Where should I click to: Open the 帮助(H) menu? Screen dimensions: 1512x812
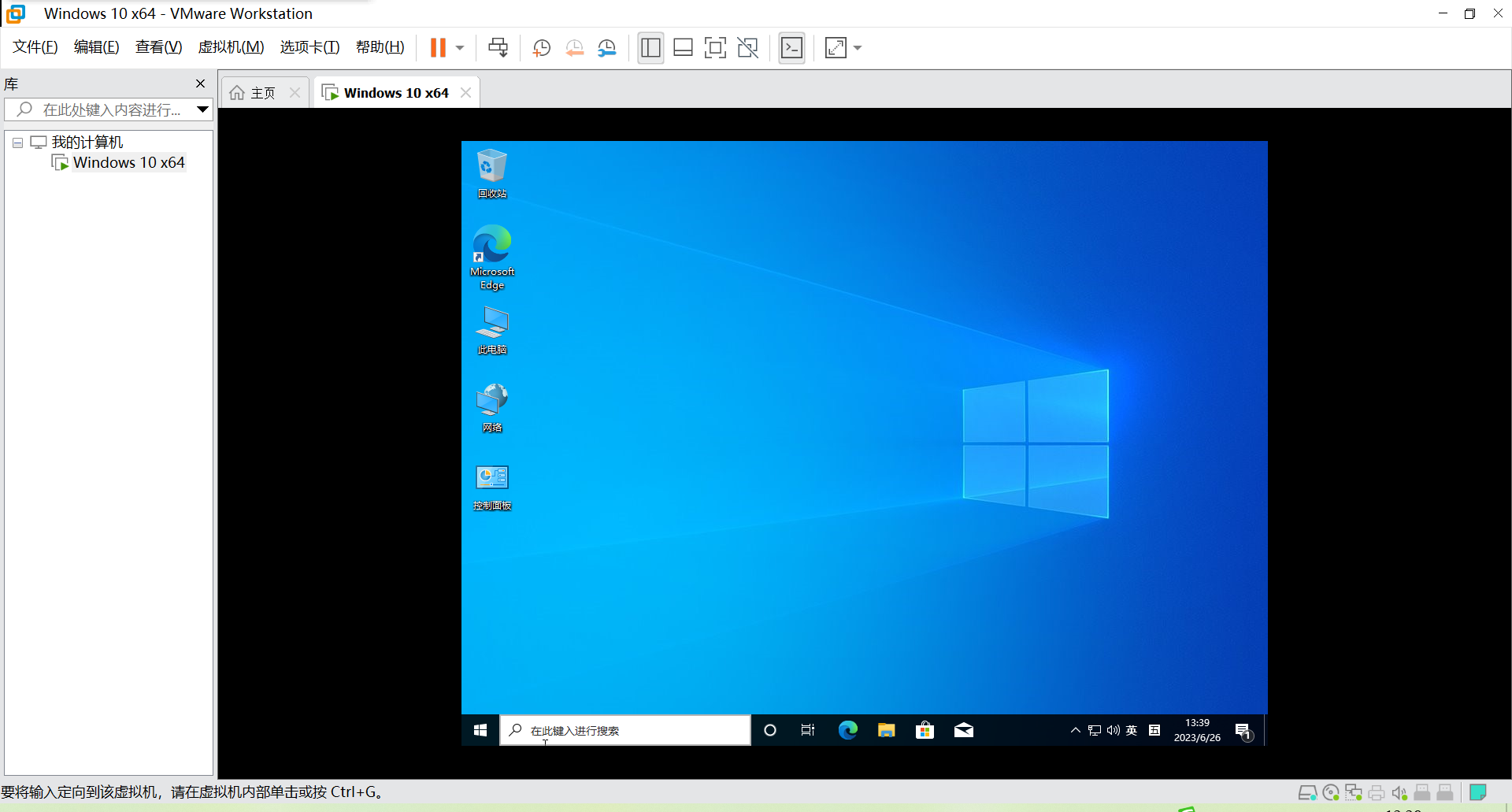[x=380, y=47]
